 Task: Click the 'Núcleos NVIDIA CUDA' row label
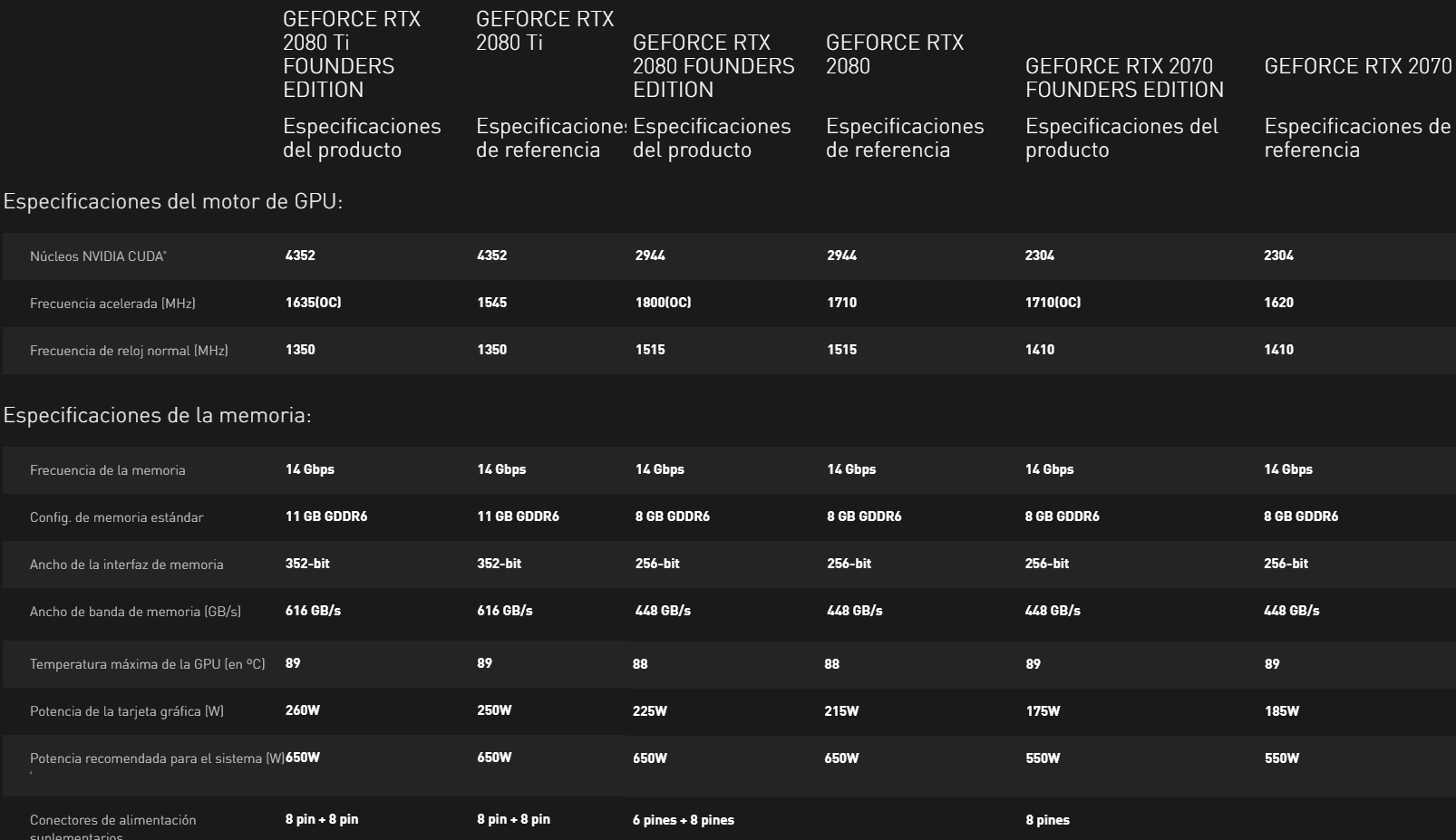pyautogui.click(x=98, y=256)
